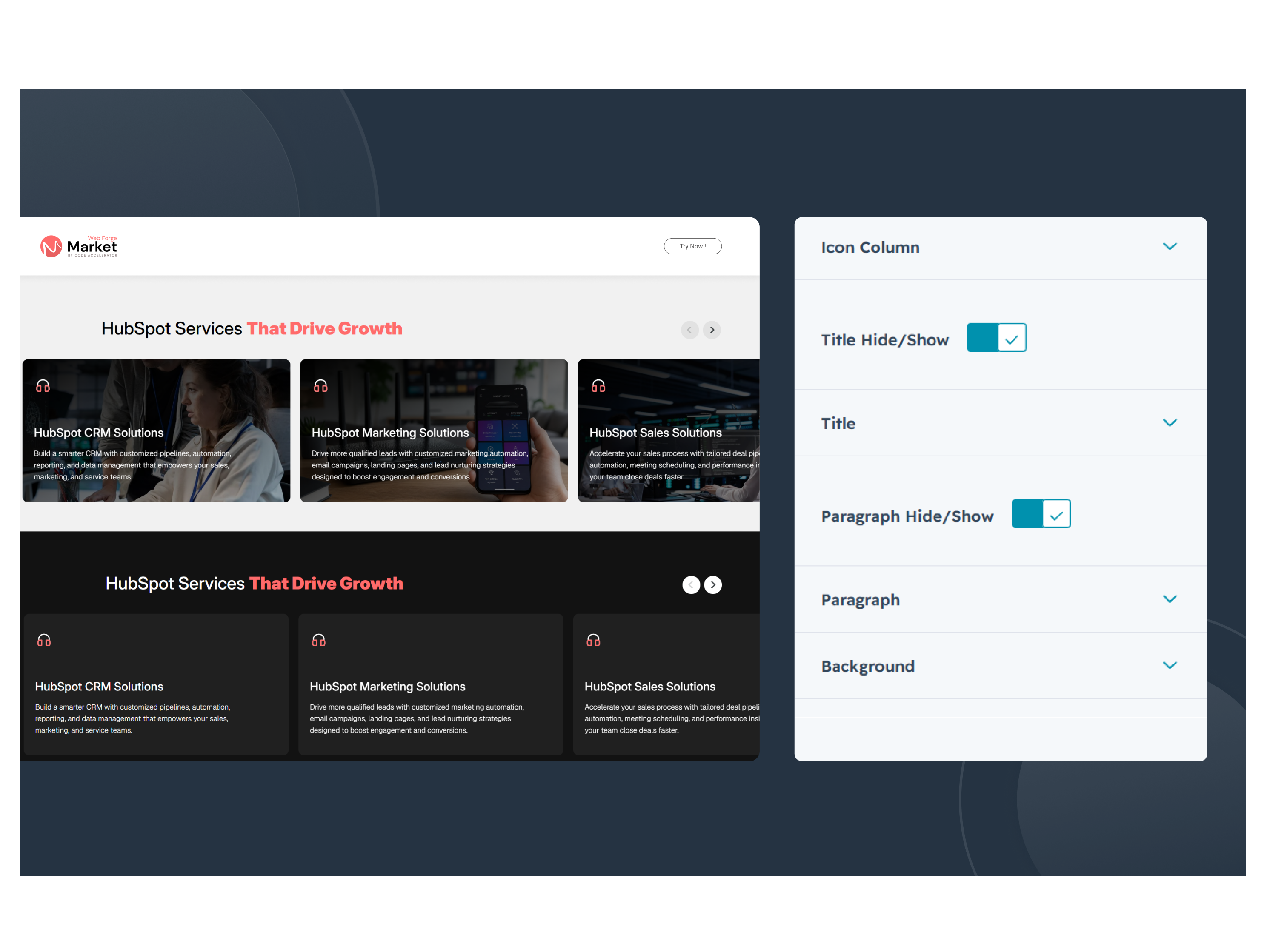The height and width of the screenshot is (952, 1270).
Task: Click the Background panel label
Action: tap(867, 666)
